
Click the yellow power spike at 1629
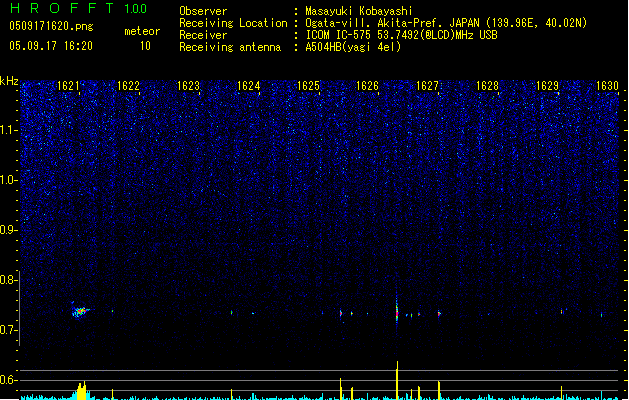[561, 393]
